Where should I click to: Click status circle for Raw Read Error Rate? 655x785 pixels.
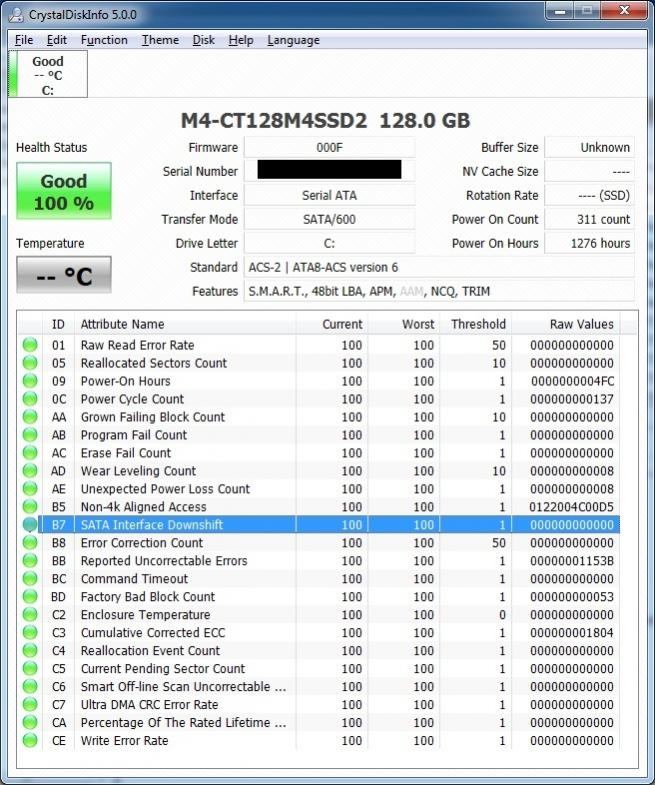[30, 345]
